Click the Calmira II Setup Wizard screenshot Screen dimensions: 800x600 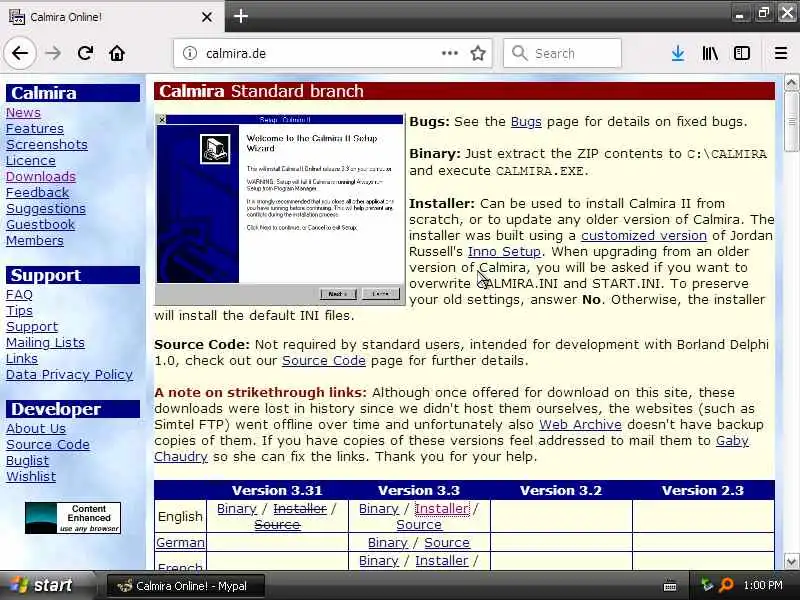[x=280, y=209]
